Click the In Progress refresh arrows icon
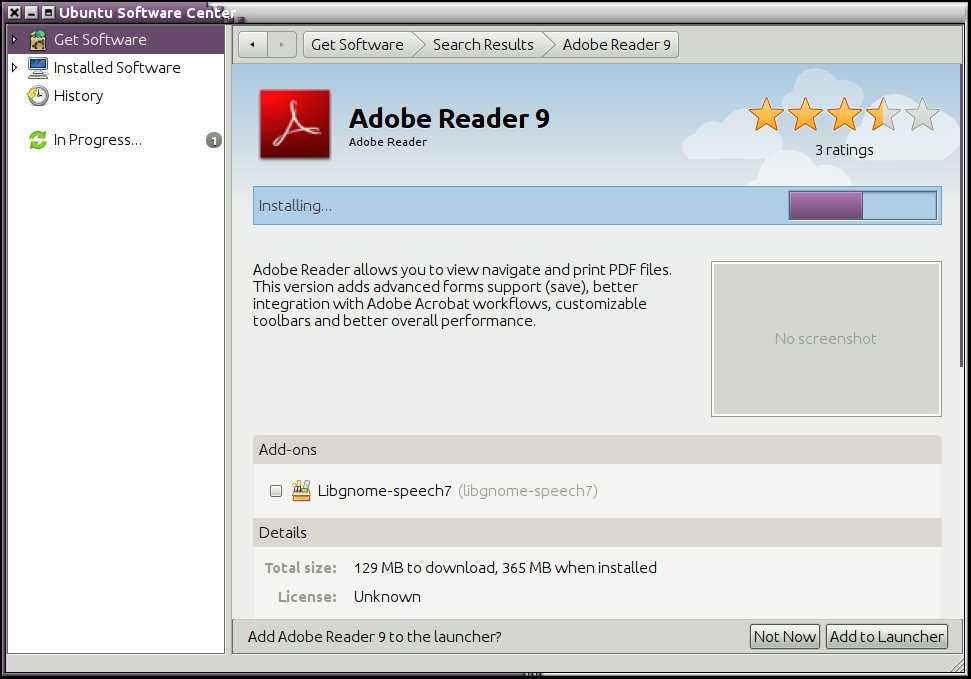The width and height of the screenshot is (971, 679). click(38, 140)
